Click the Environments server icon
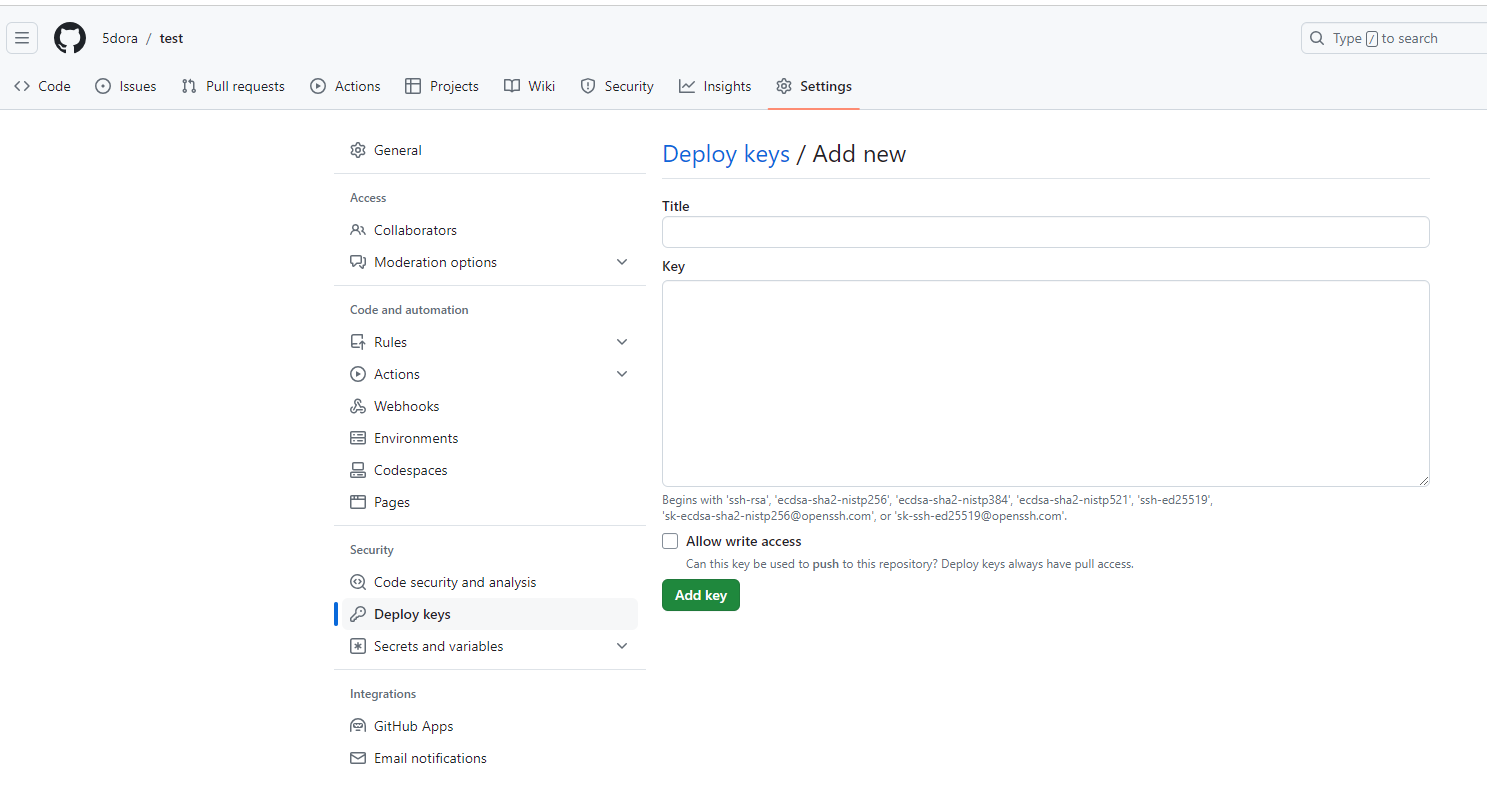The height and width of the screenshot is (803, 1487). (358, 438)
